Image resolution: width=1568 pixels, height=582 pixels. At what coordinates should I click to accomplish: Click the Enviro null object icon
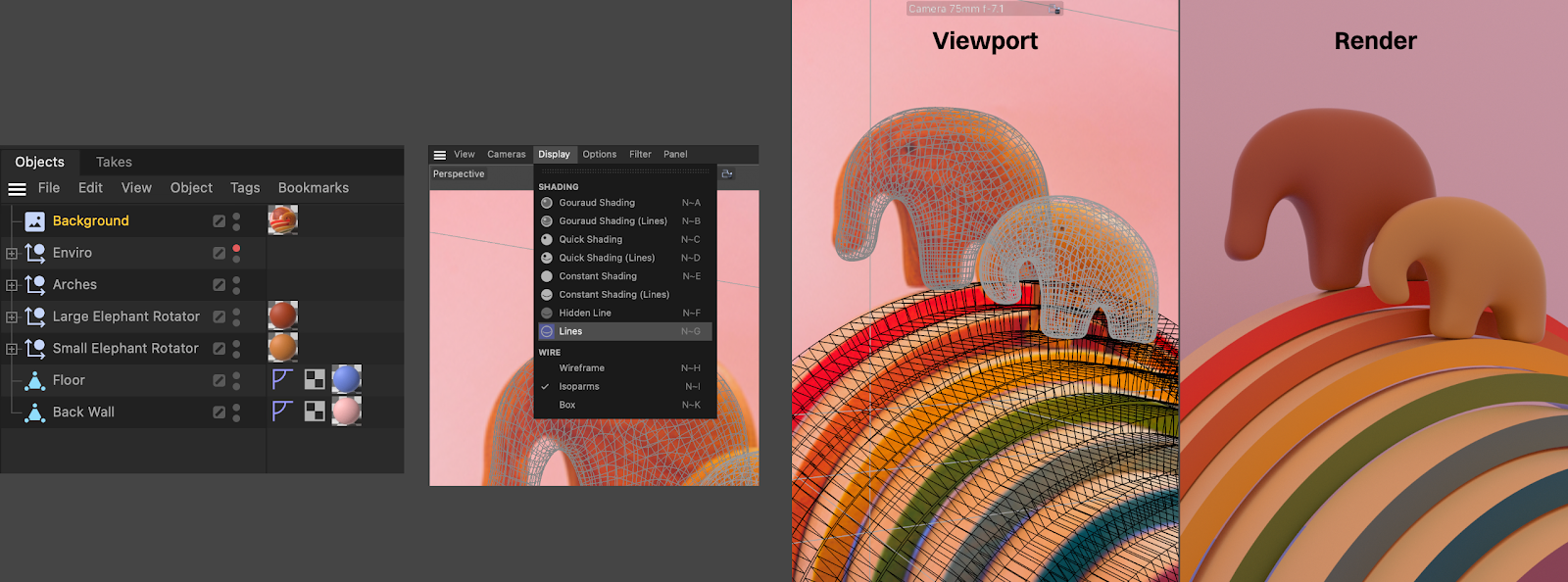point(34,253)
